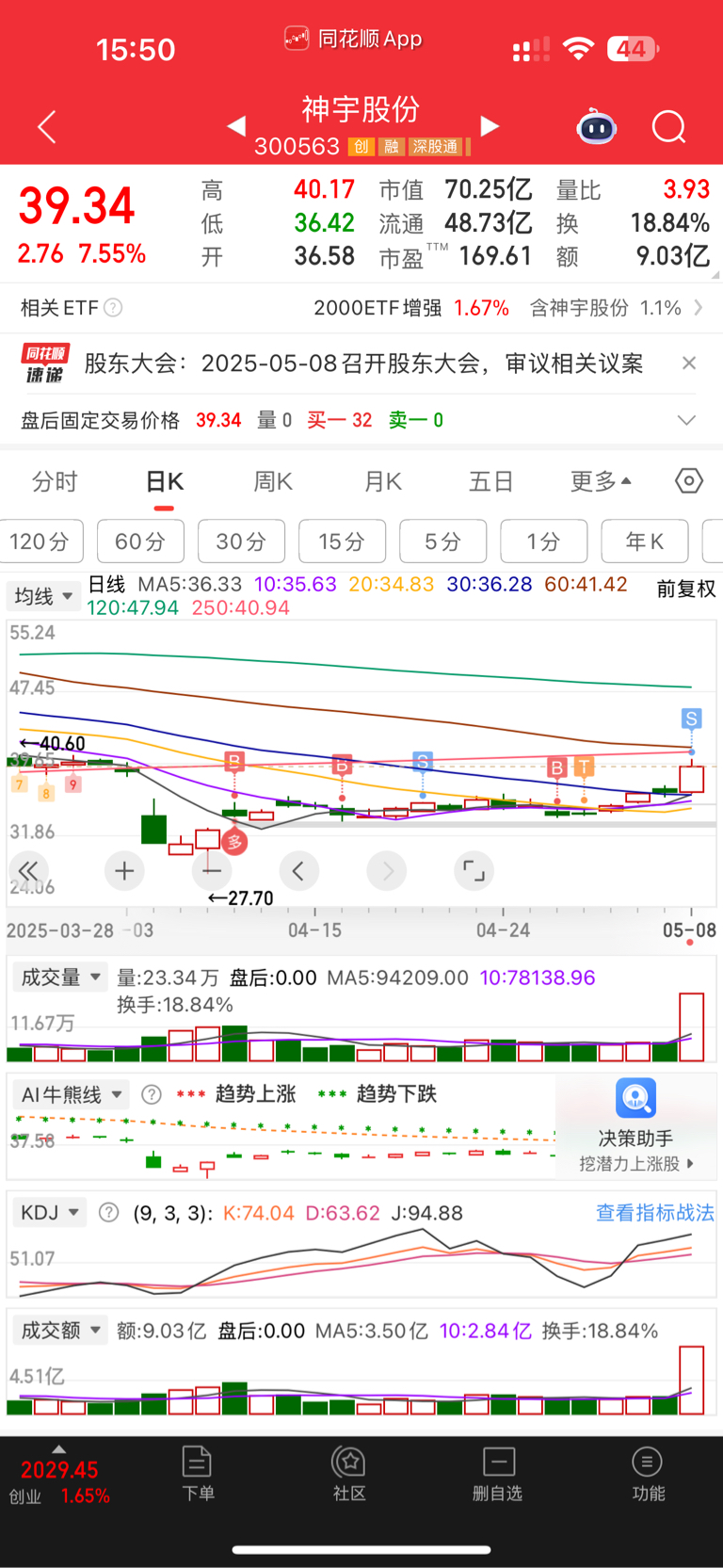The height and width of the screenshot is (1568, 723).
Task: Dismiss the 股东大会 news banner
Action: point(689,364)
